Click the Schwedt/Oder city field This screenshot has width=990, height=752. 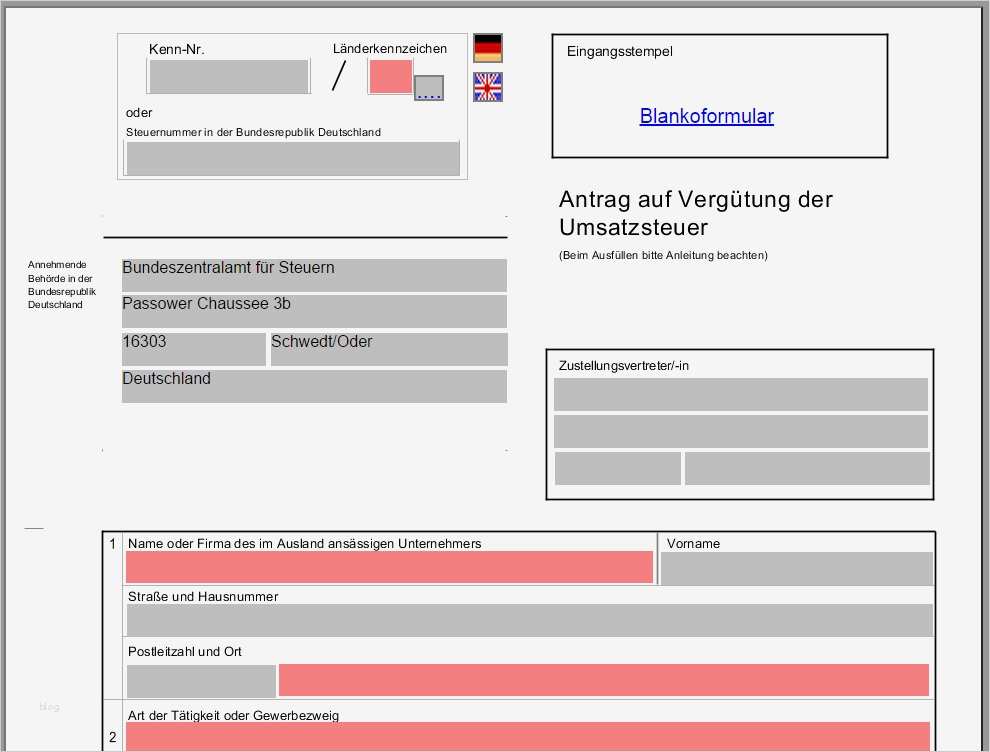[x=388, y=348]
